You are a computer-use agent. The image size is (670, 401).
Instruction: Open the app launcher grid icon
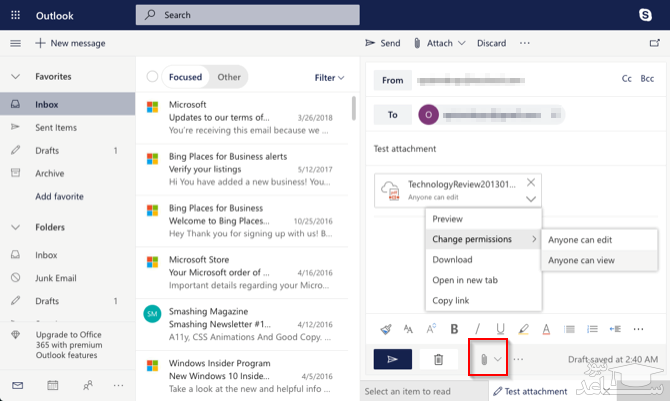pyautogui.click(x=15, y=16)
